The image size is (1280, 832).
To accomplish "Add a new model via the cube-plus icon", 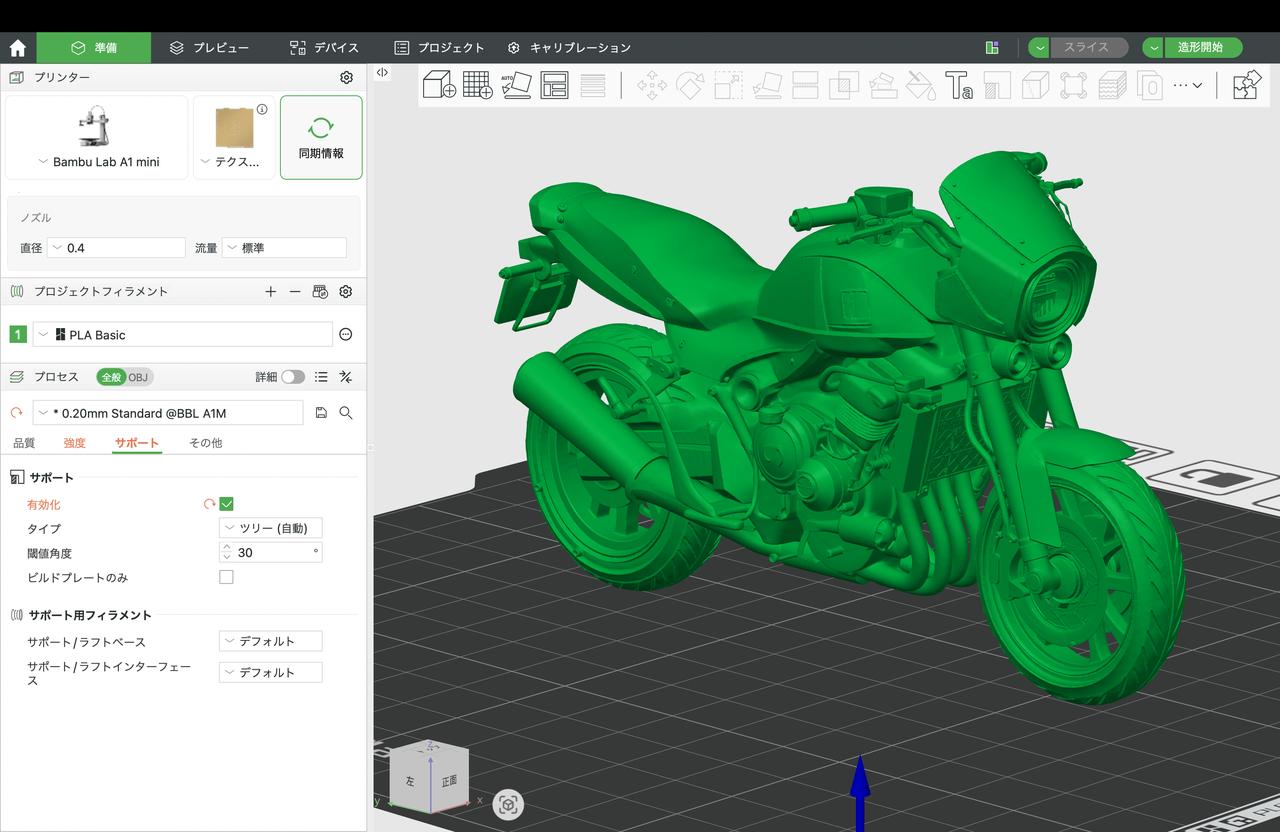I will [x=438, y=85].
